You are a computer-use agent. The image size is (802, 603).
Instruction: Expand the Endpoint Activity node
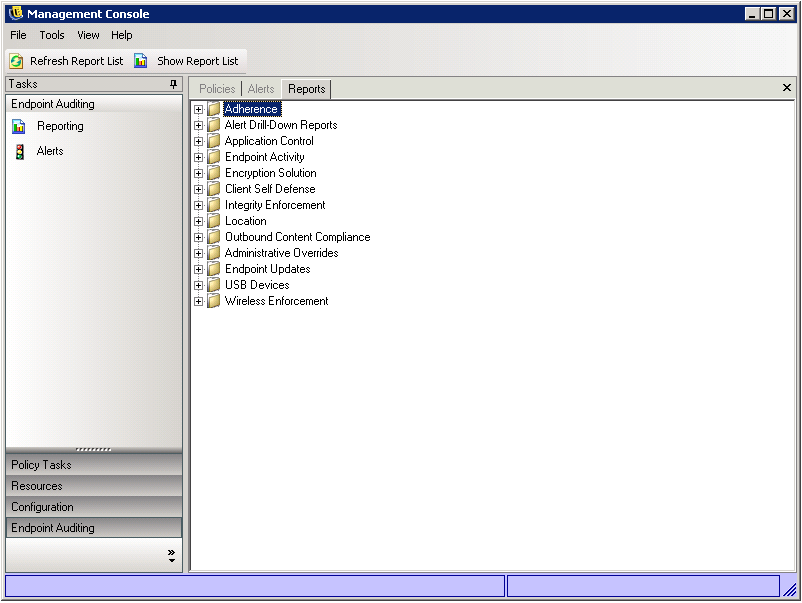point(198,158)
